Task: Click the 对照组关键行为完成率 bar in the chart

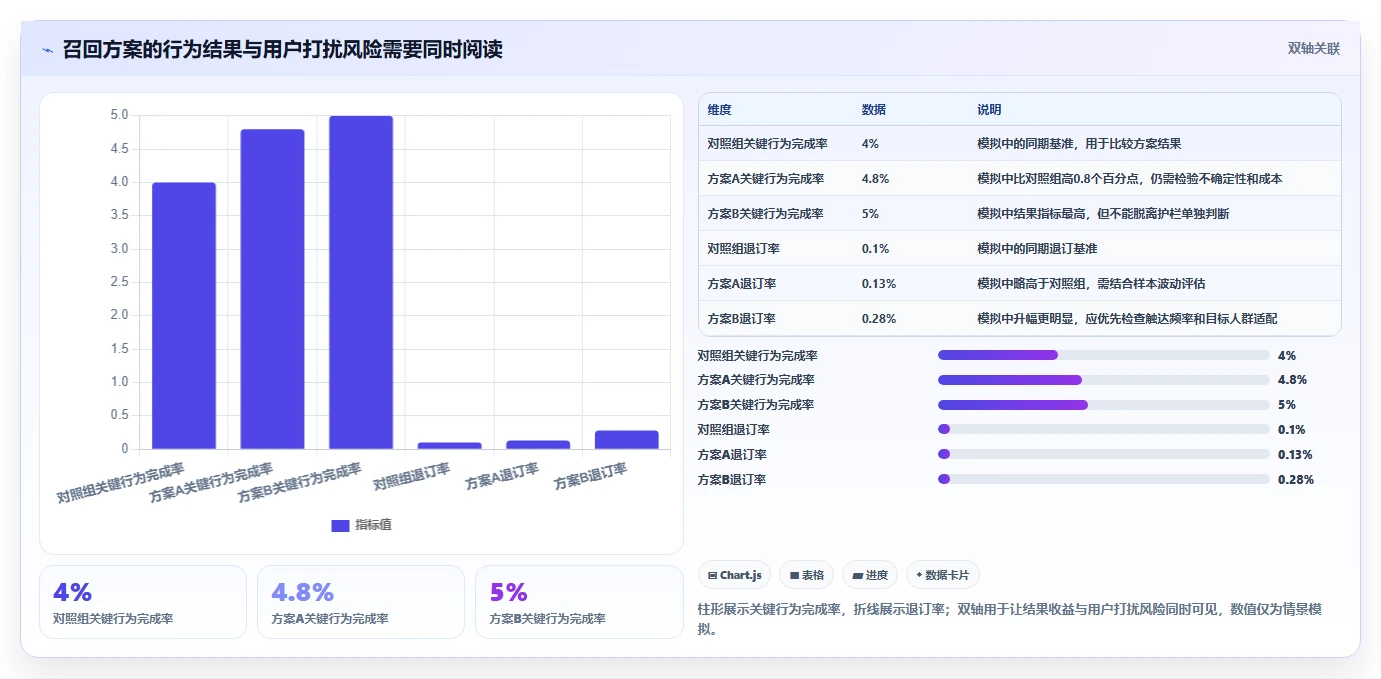Action: tap(184, 316)
